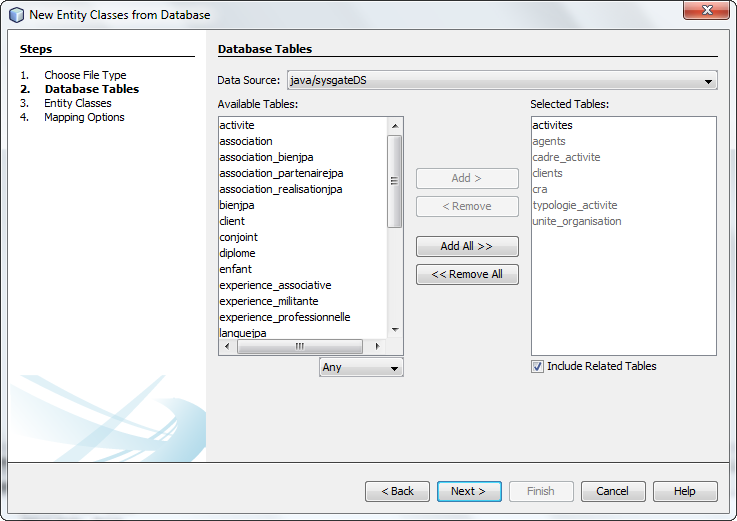Open the Any filter dropdown
Image resolution: width=737 pixels, height=521 pixels.
tap(361, 367)
